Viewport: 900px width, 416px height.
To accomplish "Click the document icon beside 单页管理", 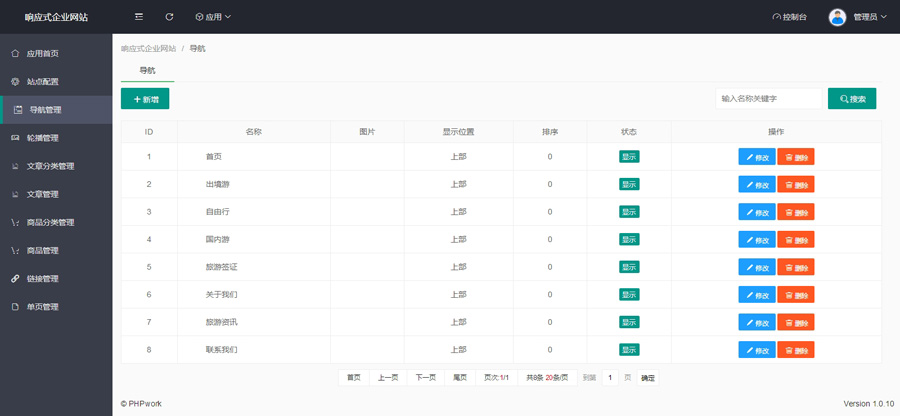I will [x=15, y=306].
